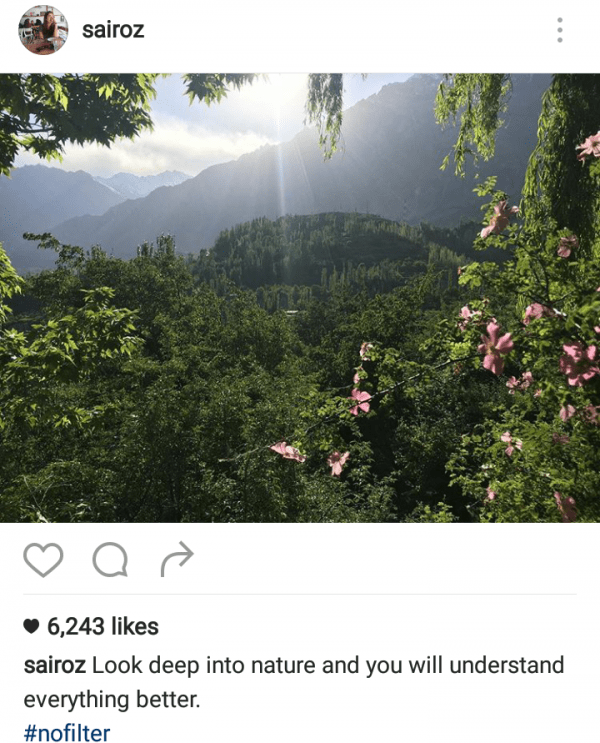Open the sairoz profile picture avatar
Image resolution: width=600 pixels, height=743 pixels.
[x=43, y=30]
